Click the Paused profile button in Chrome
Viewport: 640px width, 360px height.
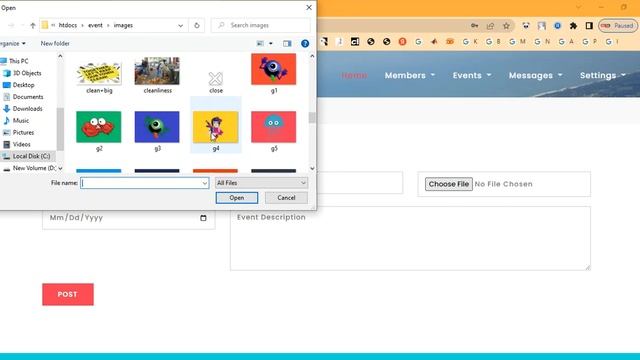[x=618, y=26]
